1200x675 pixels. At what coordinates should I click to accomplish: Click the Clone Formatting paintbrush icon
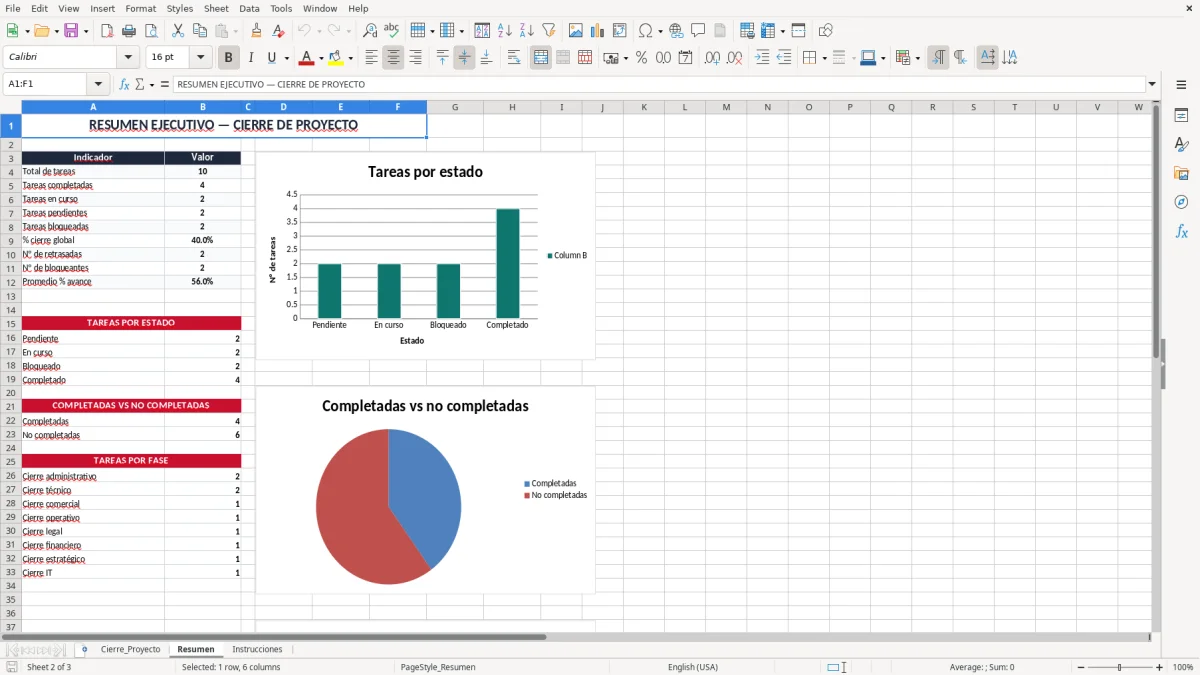[x=257, y=31]
